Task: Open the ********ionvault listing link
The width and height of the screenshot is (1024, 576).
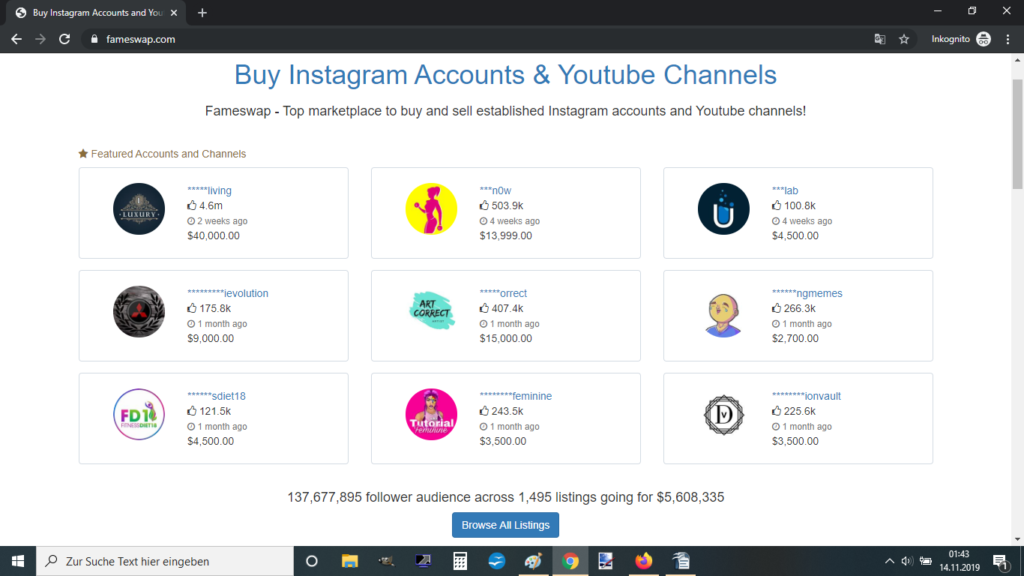Action: (806, 396)
